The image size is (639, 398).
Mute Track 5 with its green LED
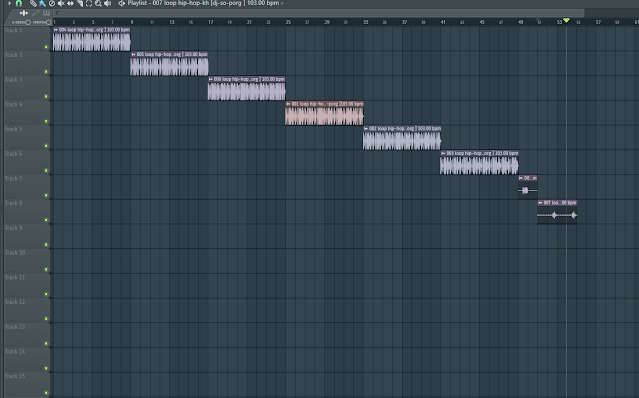[x=46, y=146]
